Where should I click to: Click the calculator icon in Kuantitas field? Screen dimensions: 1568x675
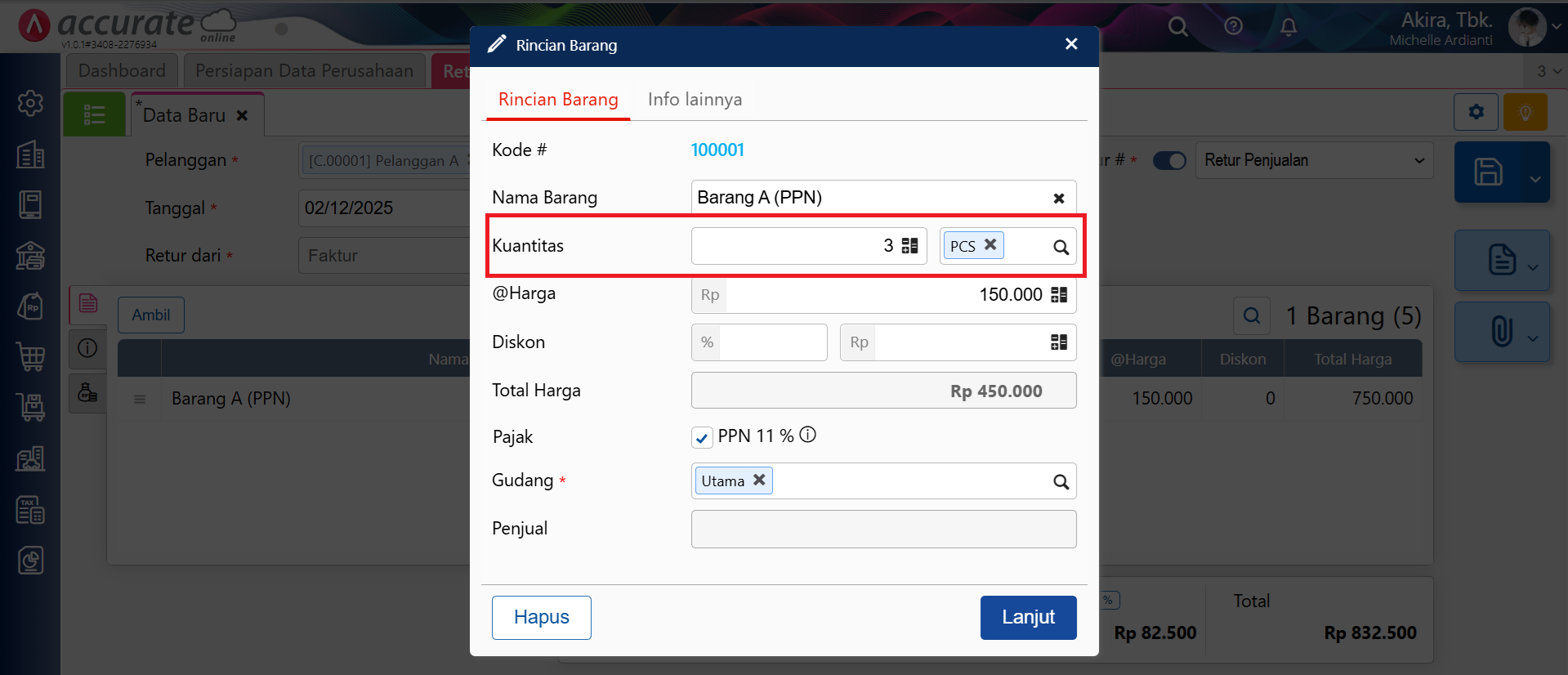tap(909, 246)
